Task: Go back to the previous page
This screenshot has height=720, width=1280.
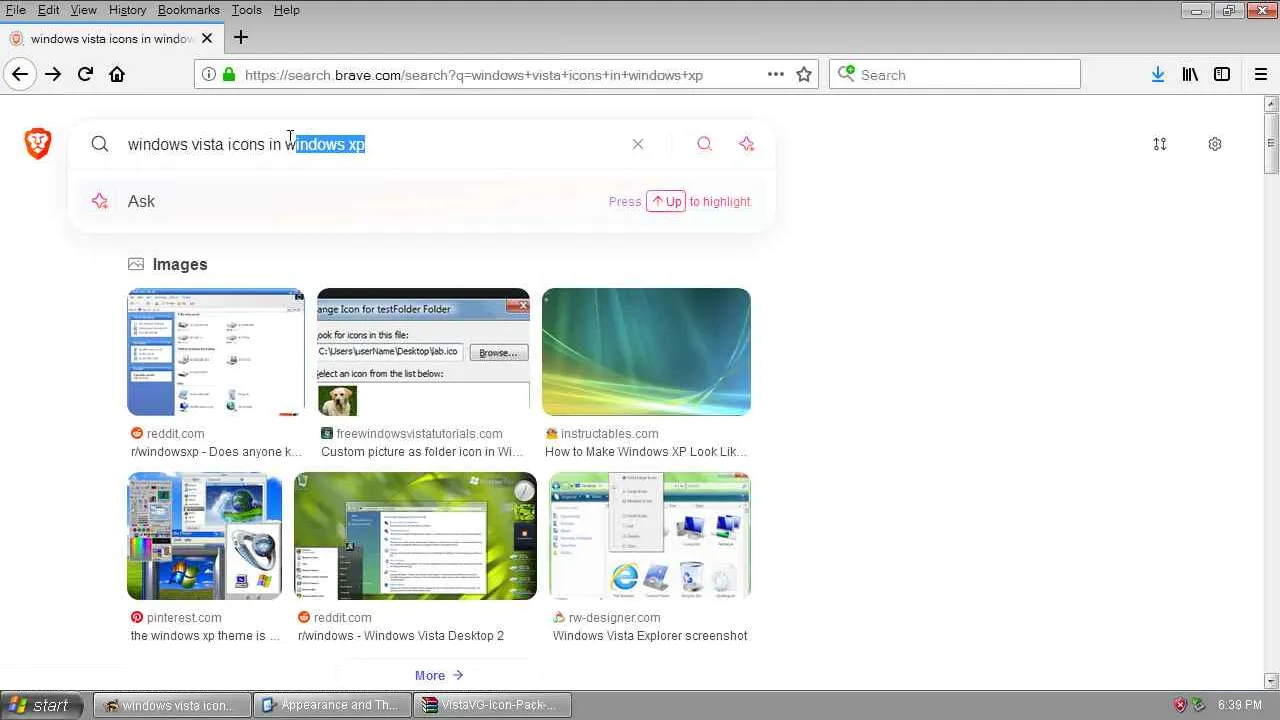Action: 20,74
